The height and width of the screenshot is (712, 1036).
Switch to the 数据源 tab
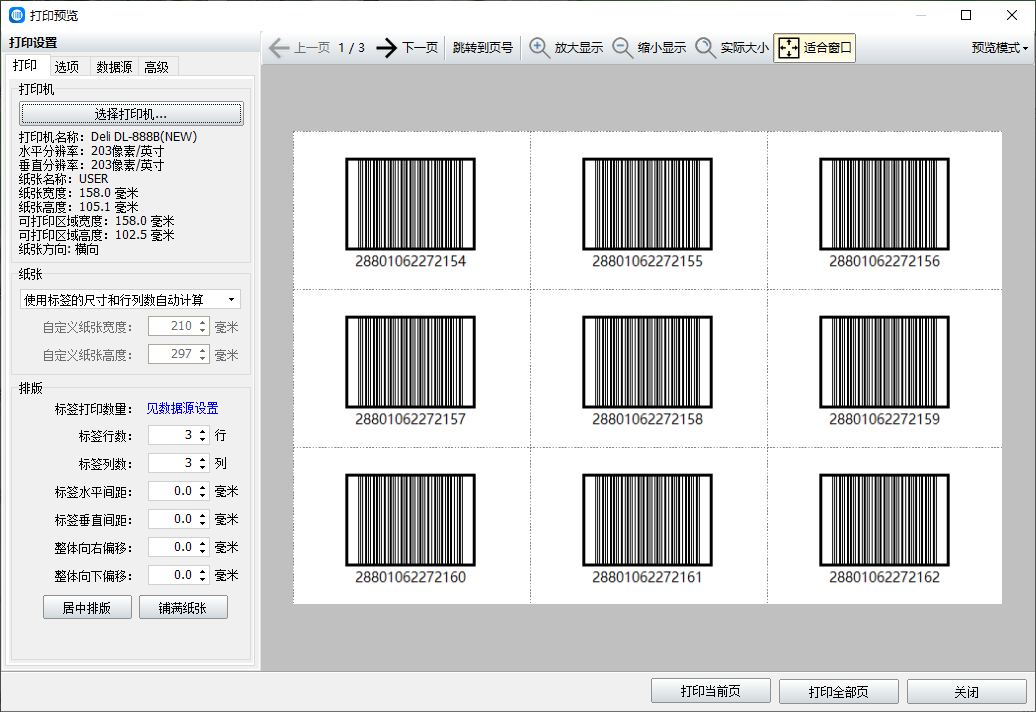114,67
